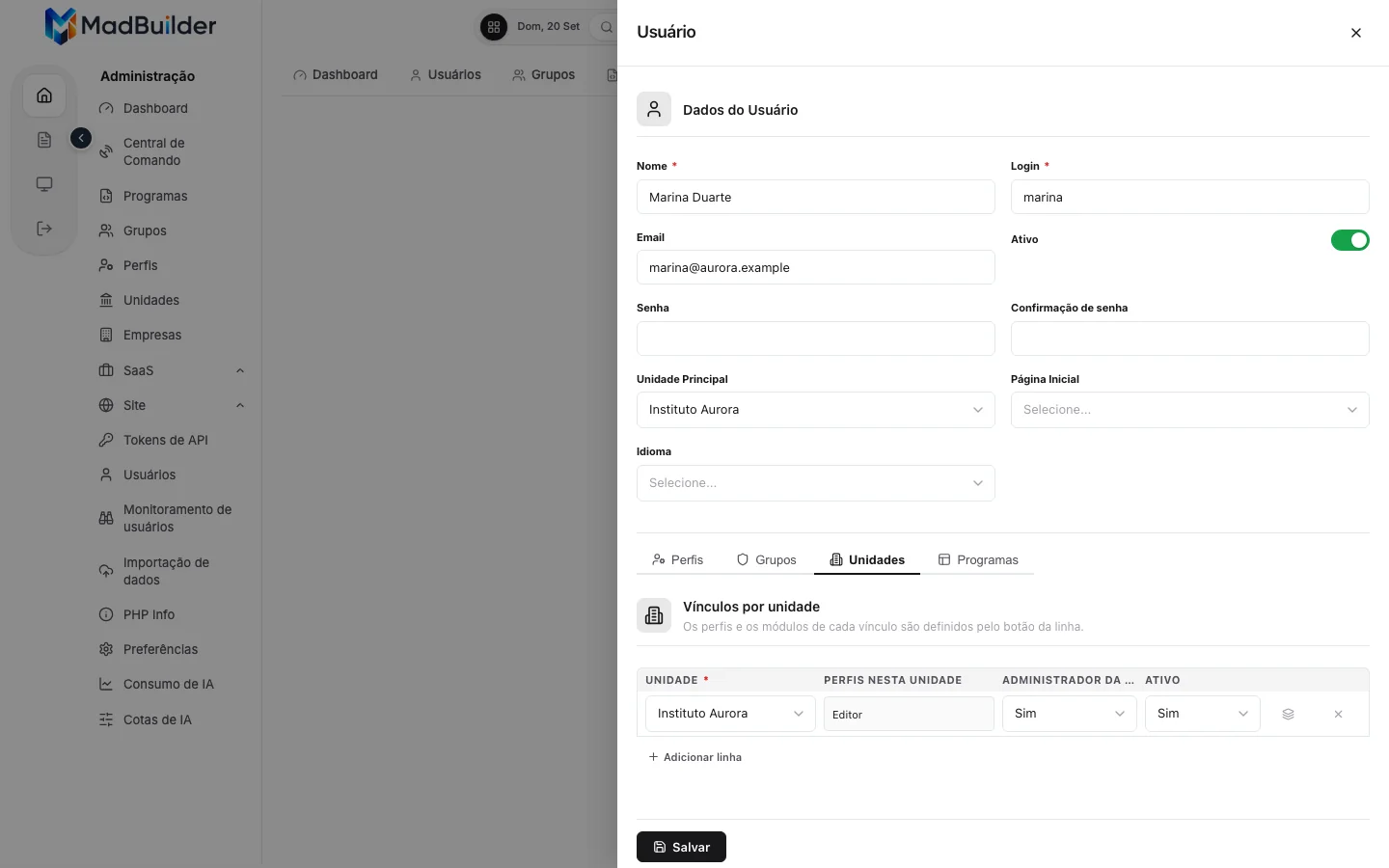The image size is (1389, 868).
Task: Click the Email input field
Action: [x=815, y=267]
